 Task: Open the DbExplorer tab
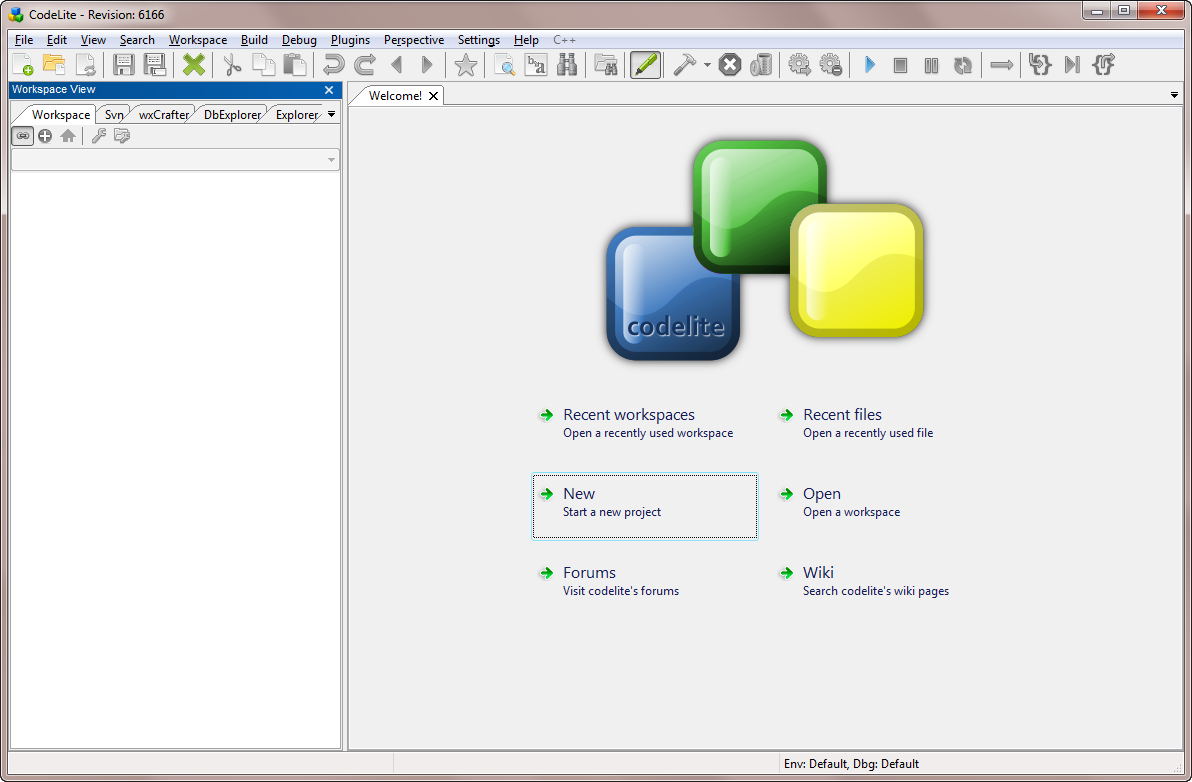point(232,115)
